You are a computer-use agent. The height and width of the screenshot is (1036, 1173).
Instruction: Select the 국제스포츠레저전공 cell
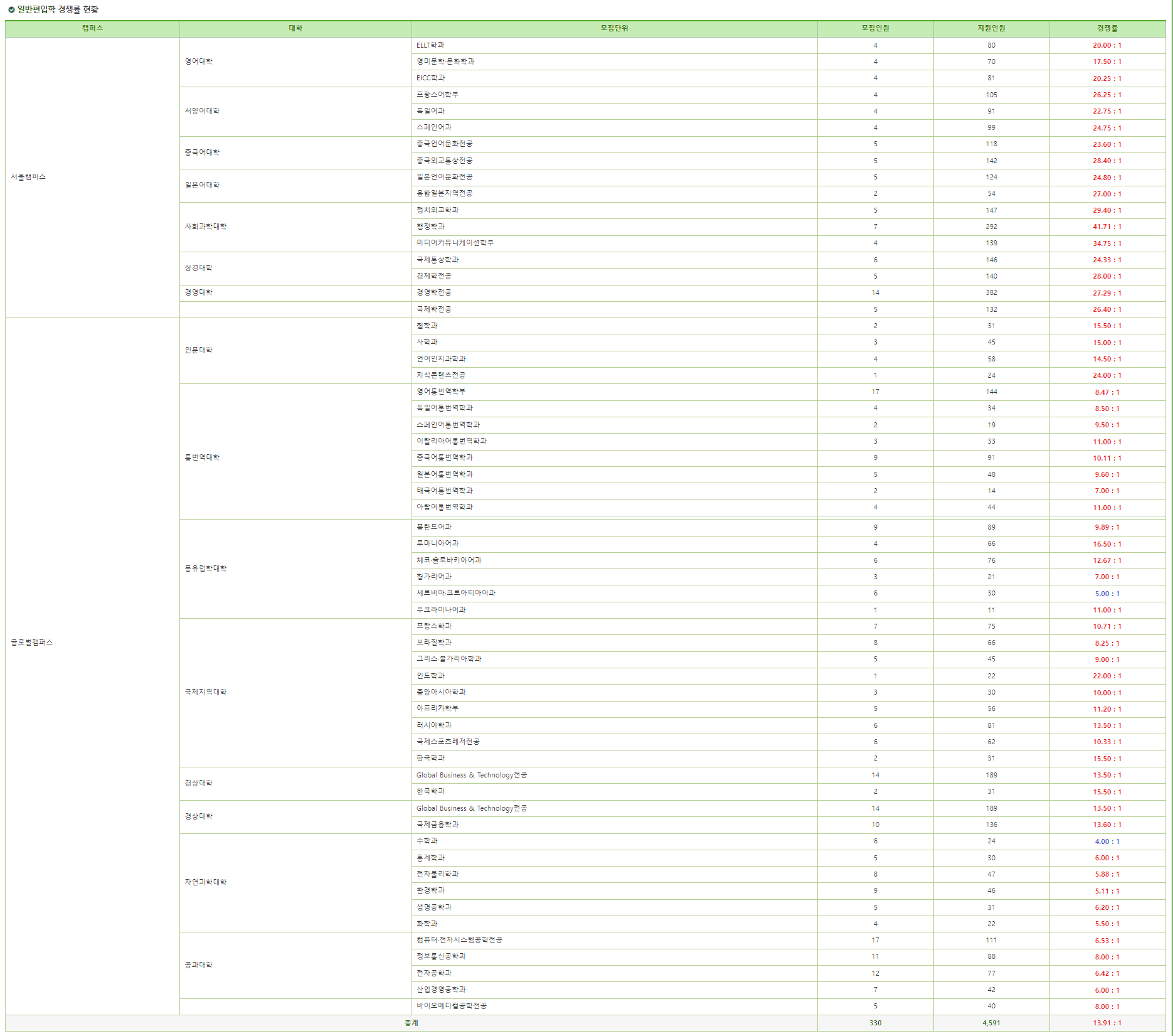coord(614,742)
